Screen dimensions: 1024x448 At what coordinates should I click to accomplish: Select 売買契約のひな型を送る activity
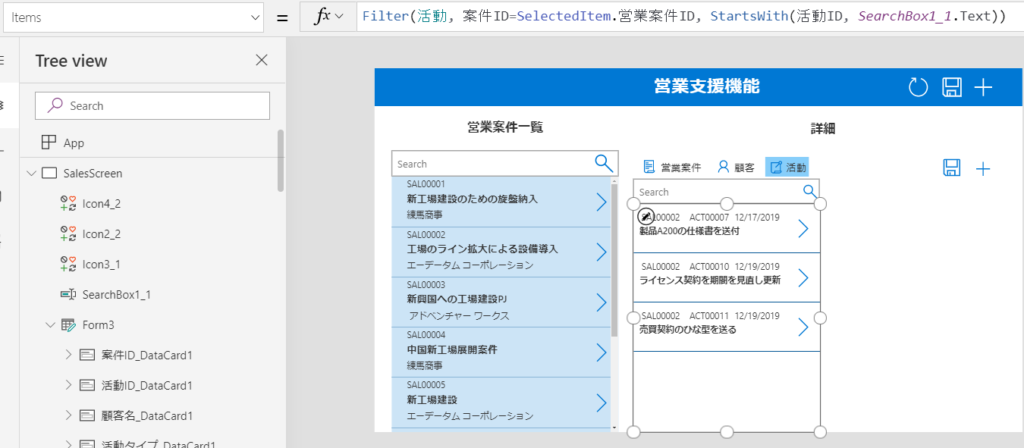[688, 330]
